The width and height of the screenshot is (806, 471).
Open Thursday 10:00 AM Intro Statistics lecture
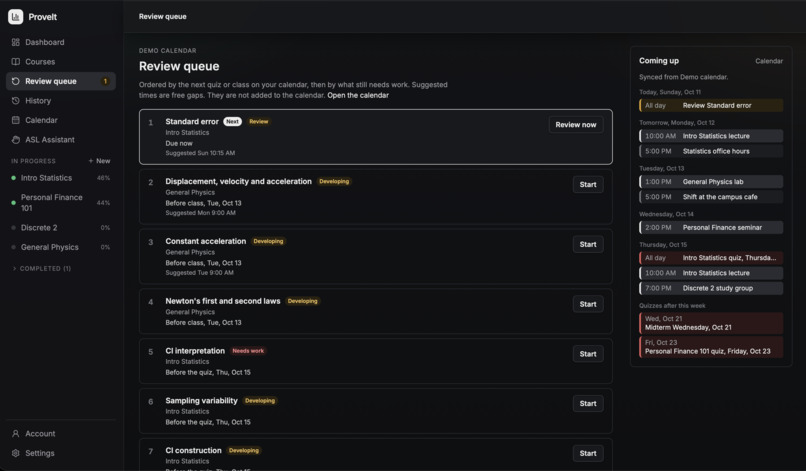pyautogui.click(x=711, y=273)
